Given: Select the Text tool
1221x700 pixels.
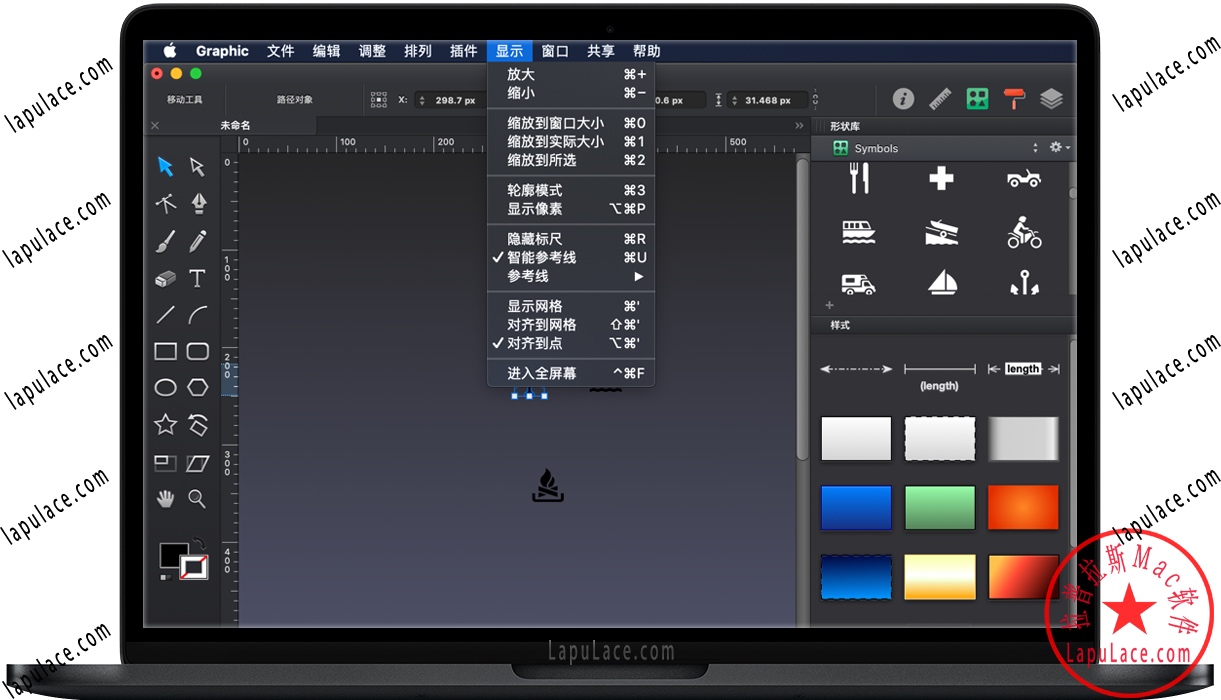Looking at the screenshot, I should pos(197,277).
